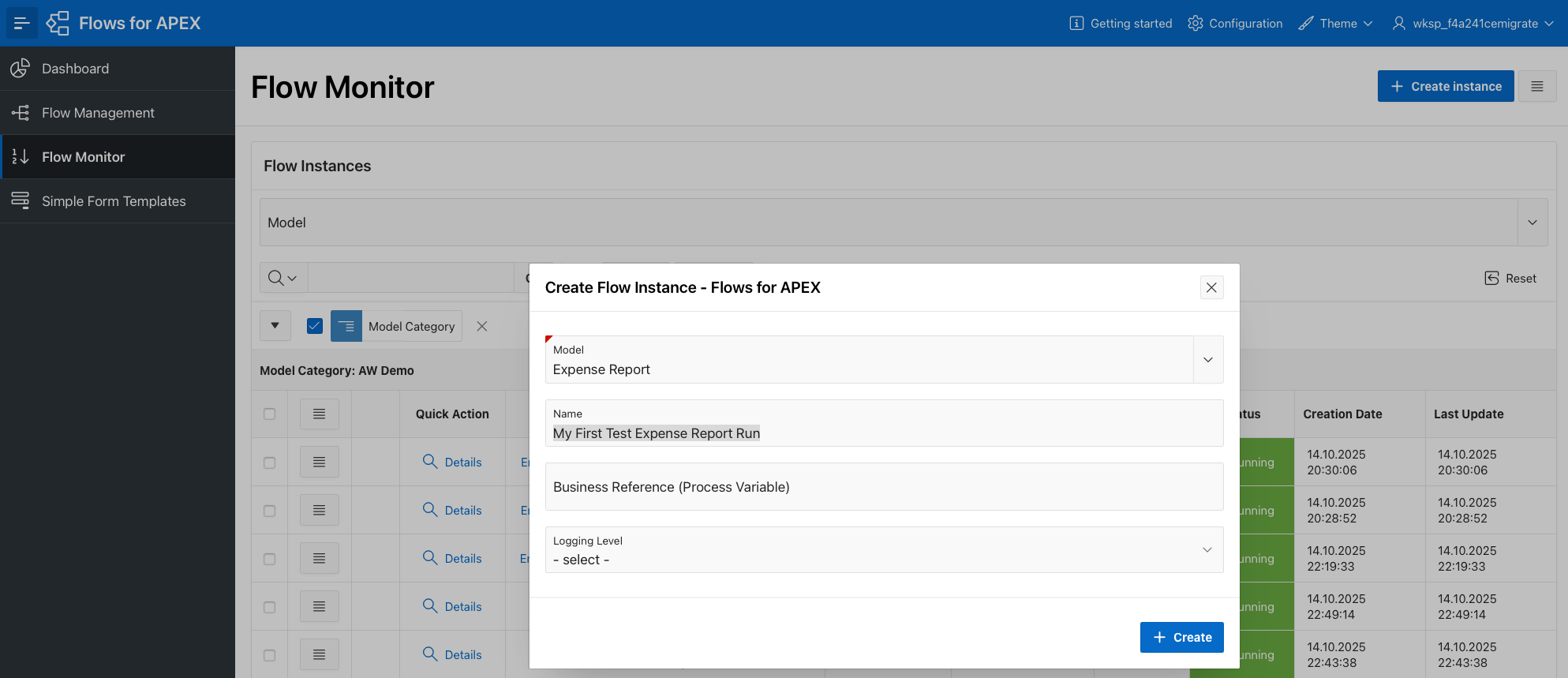Open row menu for 20:28:52 instance

point(320,510)
